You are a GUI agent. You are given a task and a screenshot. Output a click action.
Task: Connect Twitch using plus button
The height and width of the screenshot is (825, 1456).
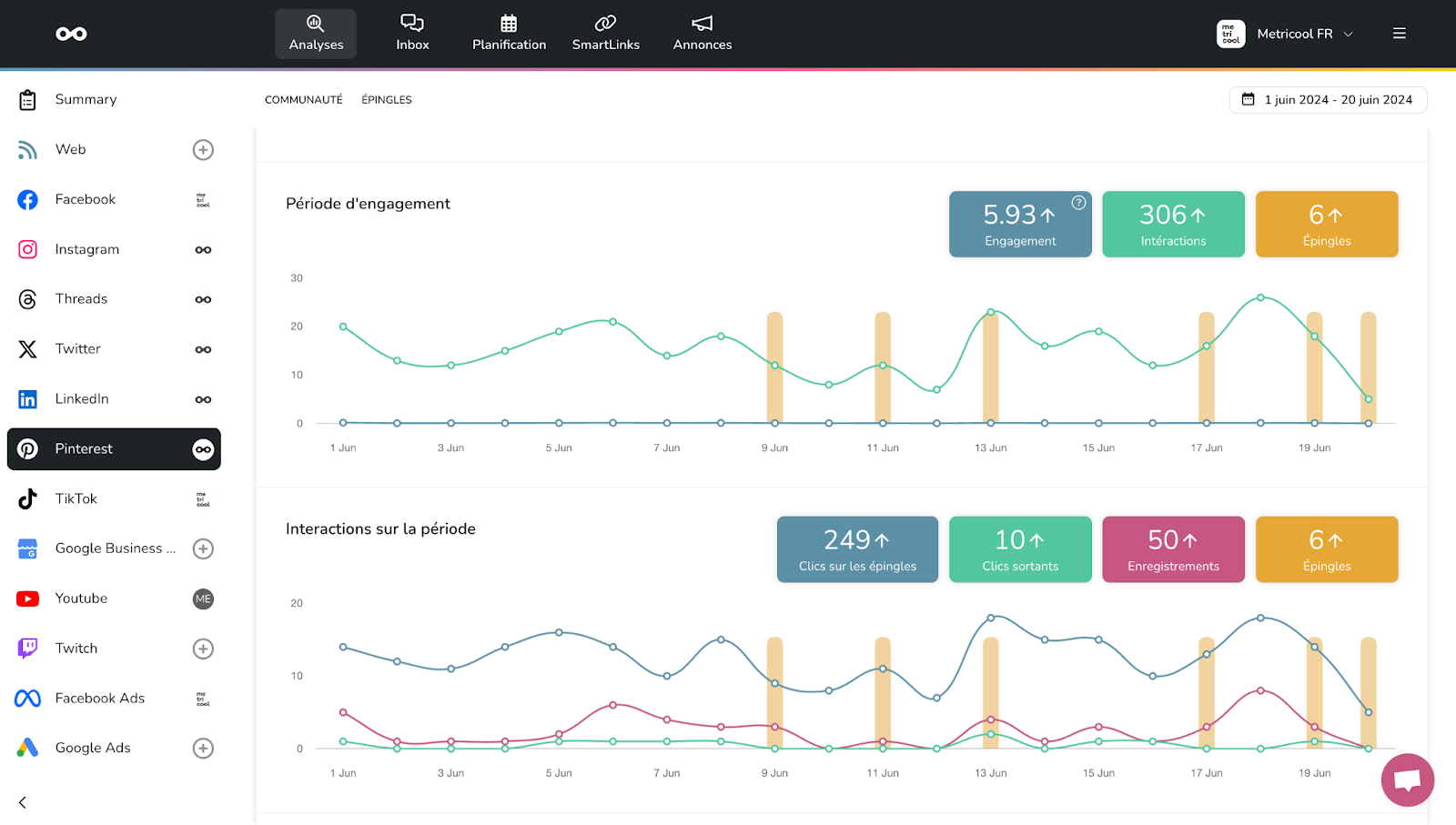tap(203, 649)
